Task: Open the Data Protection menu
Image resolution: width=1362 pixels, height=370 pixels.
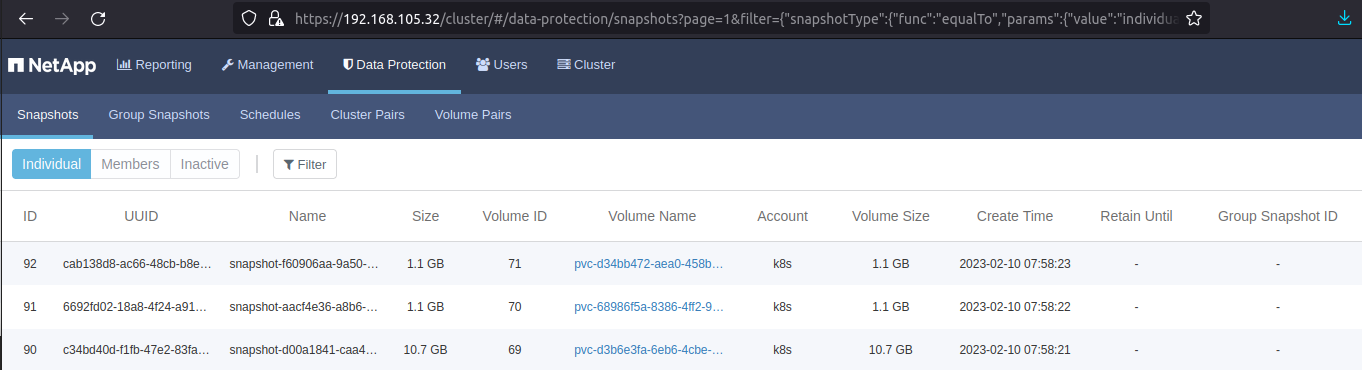Action: click(394, 65)
